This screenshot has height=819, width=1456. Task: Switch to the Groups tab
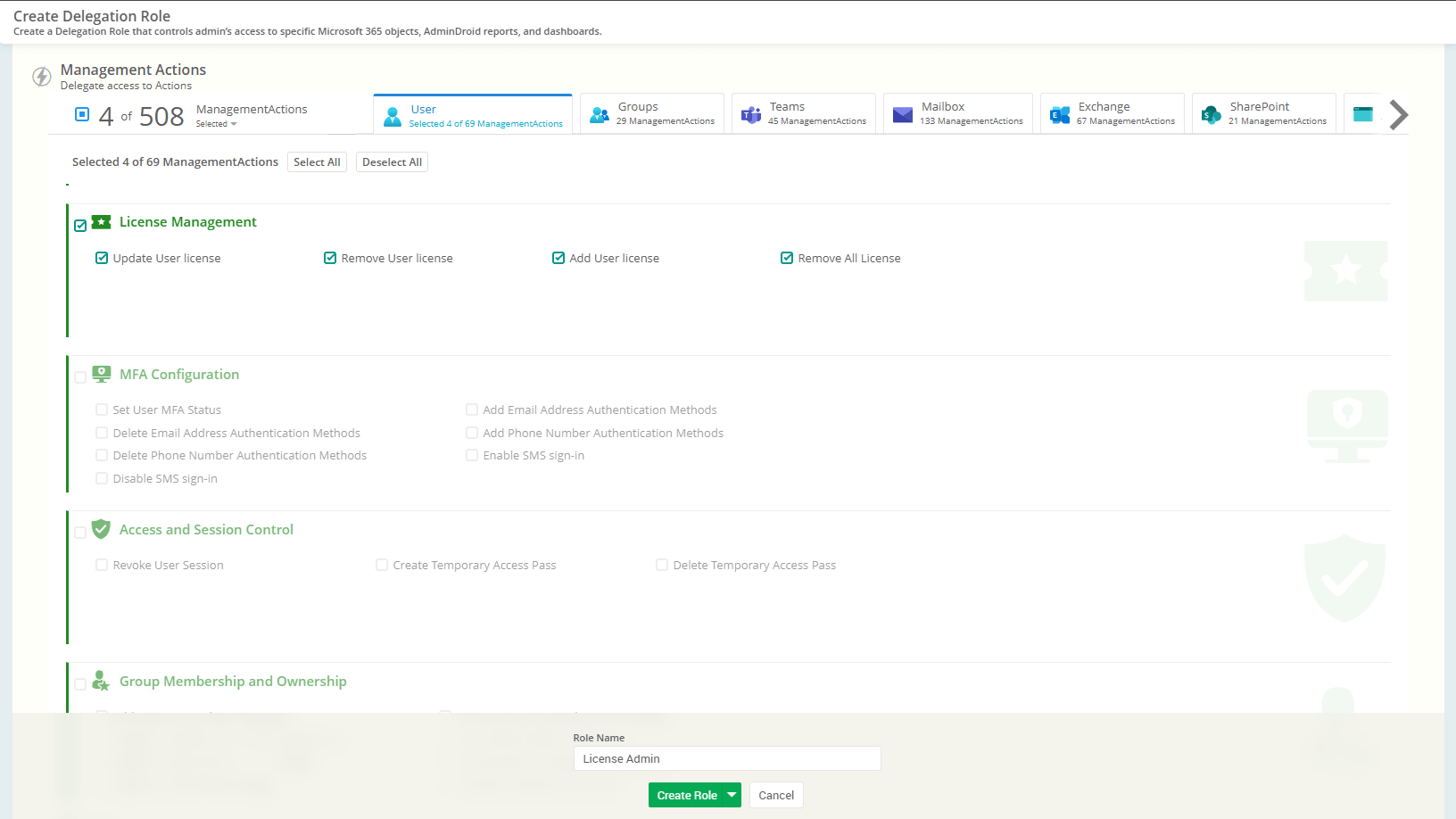click(652, 113)
